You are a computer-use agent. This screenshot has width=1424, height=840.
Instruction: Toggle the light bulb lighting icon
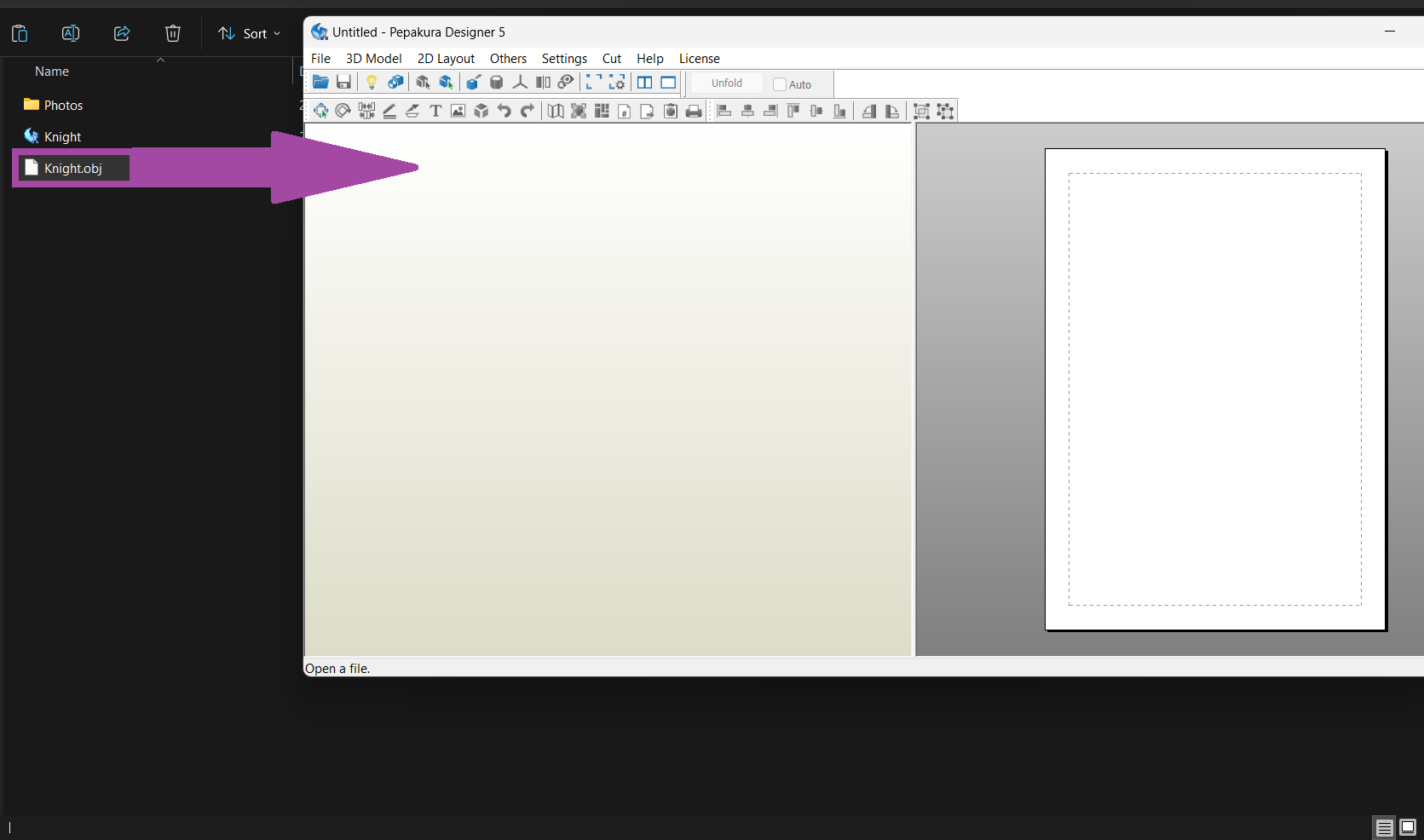click(372, 83)
